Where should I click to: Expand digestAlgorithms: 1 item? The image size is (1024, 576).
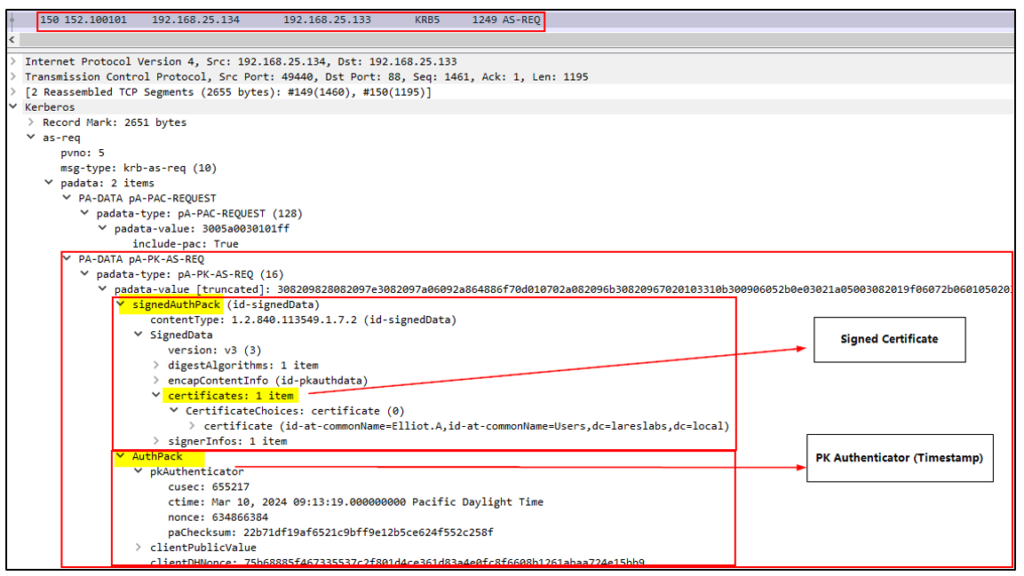pyautogui.click(x=156, y=365)
